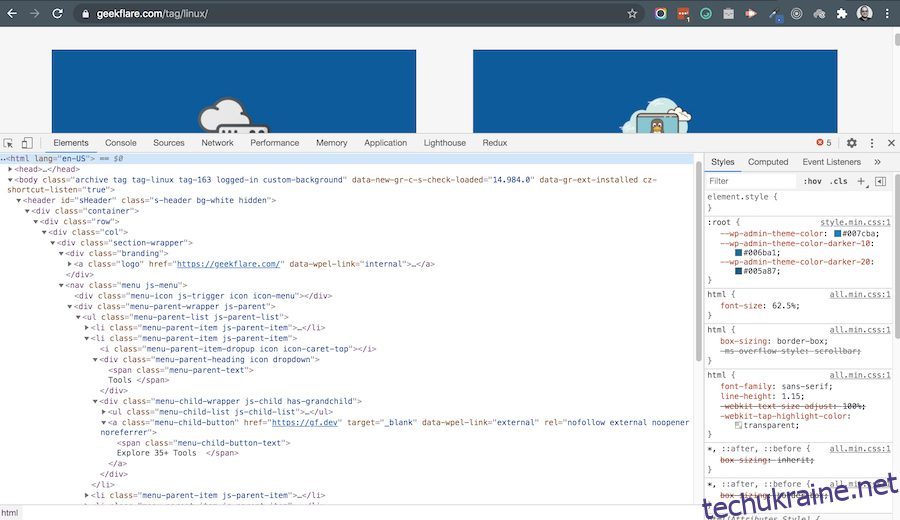Screen dimensions: 900x520
Task: Open color picker for #005a87 swatch
Action: [x=739, y=271]
